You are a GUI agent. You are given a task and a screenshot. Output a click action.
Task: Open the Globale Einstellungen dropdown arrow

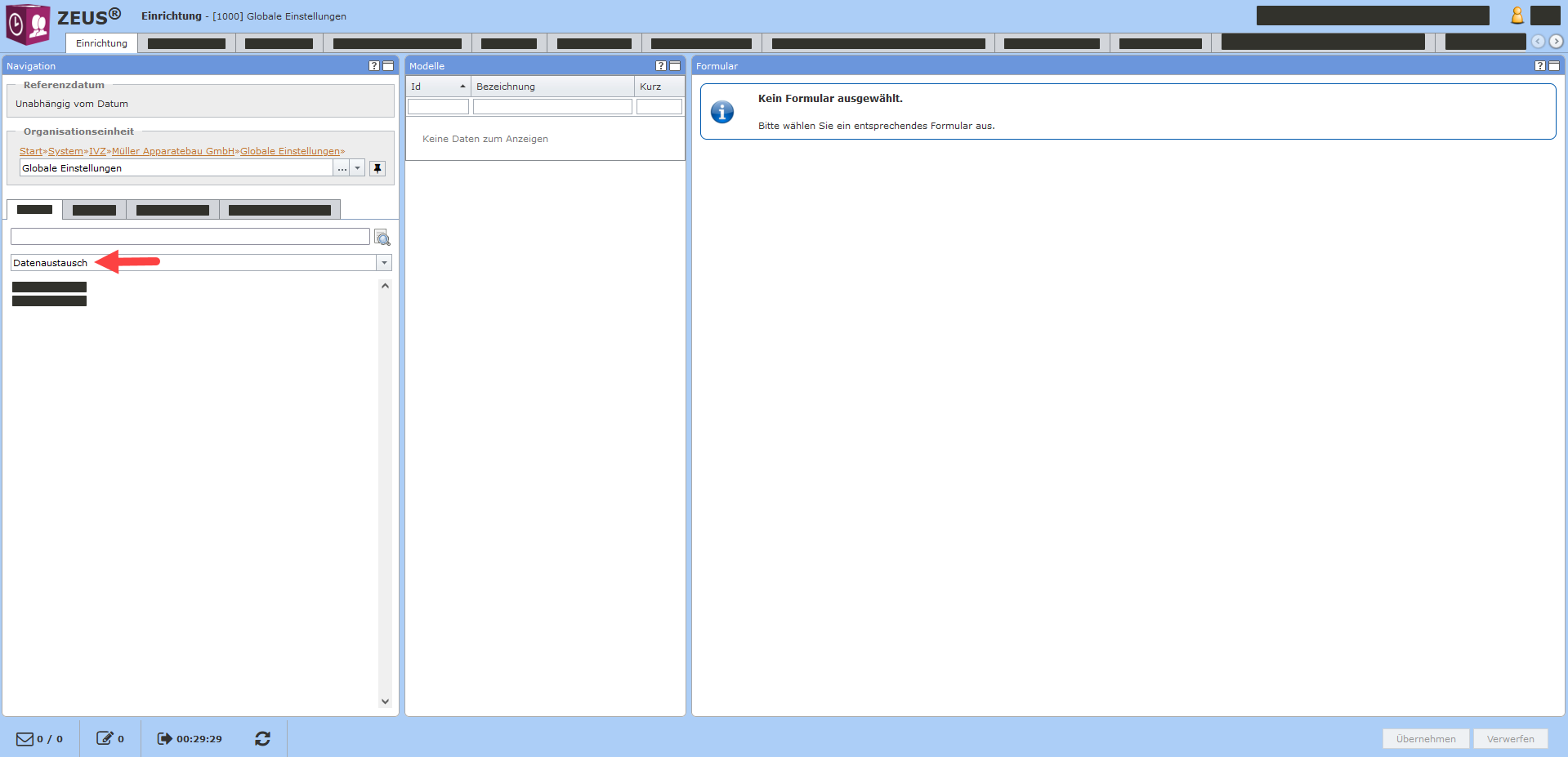tap(357, 168)
